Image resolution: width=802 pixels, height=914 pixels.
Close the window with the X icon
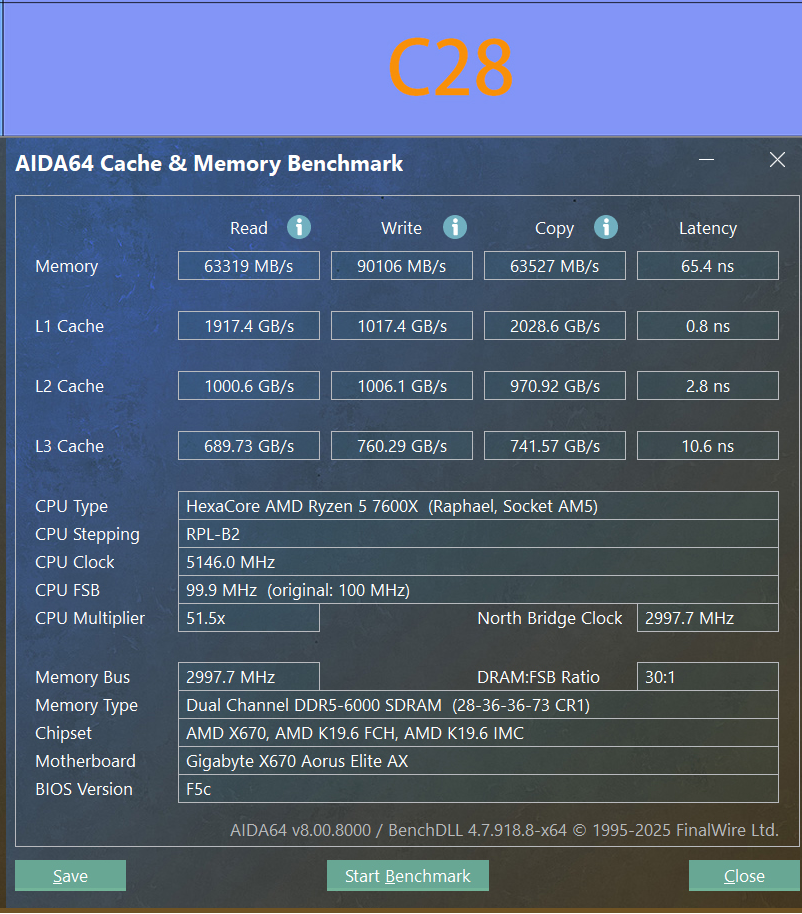click(777, 159)
